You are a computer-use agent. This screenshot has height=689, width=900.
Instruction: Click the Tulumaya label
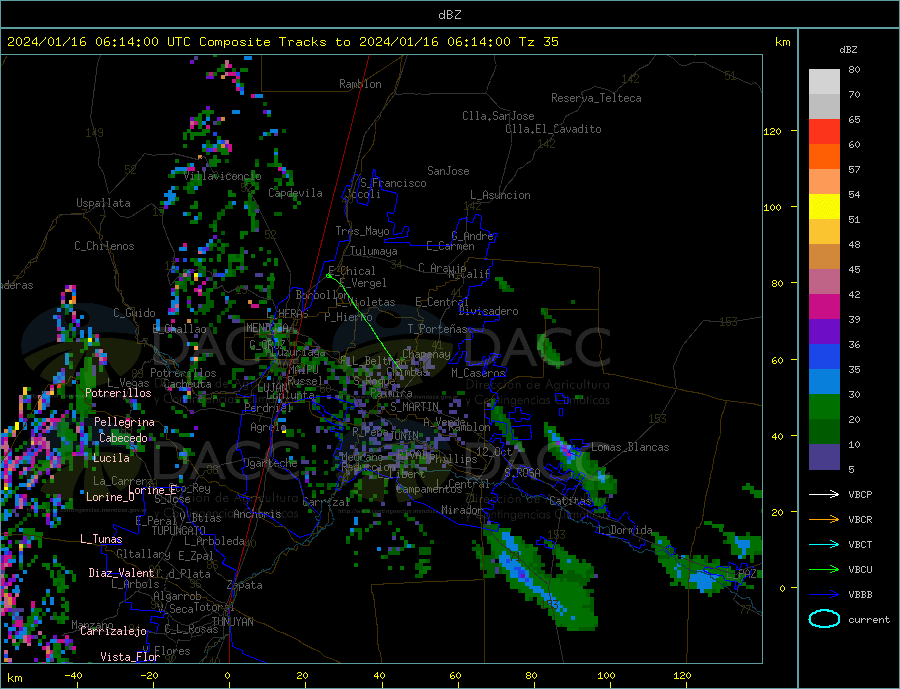coord(374,251)
